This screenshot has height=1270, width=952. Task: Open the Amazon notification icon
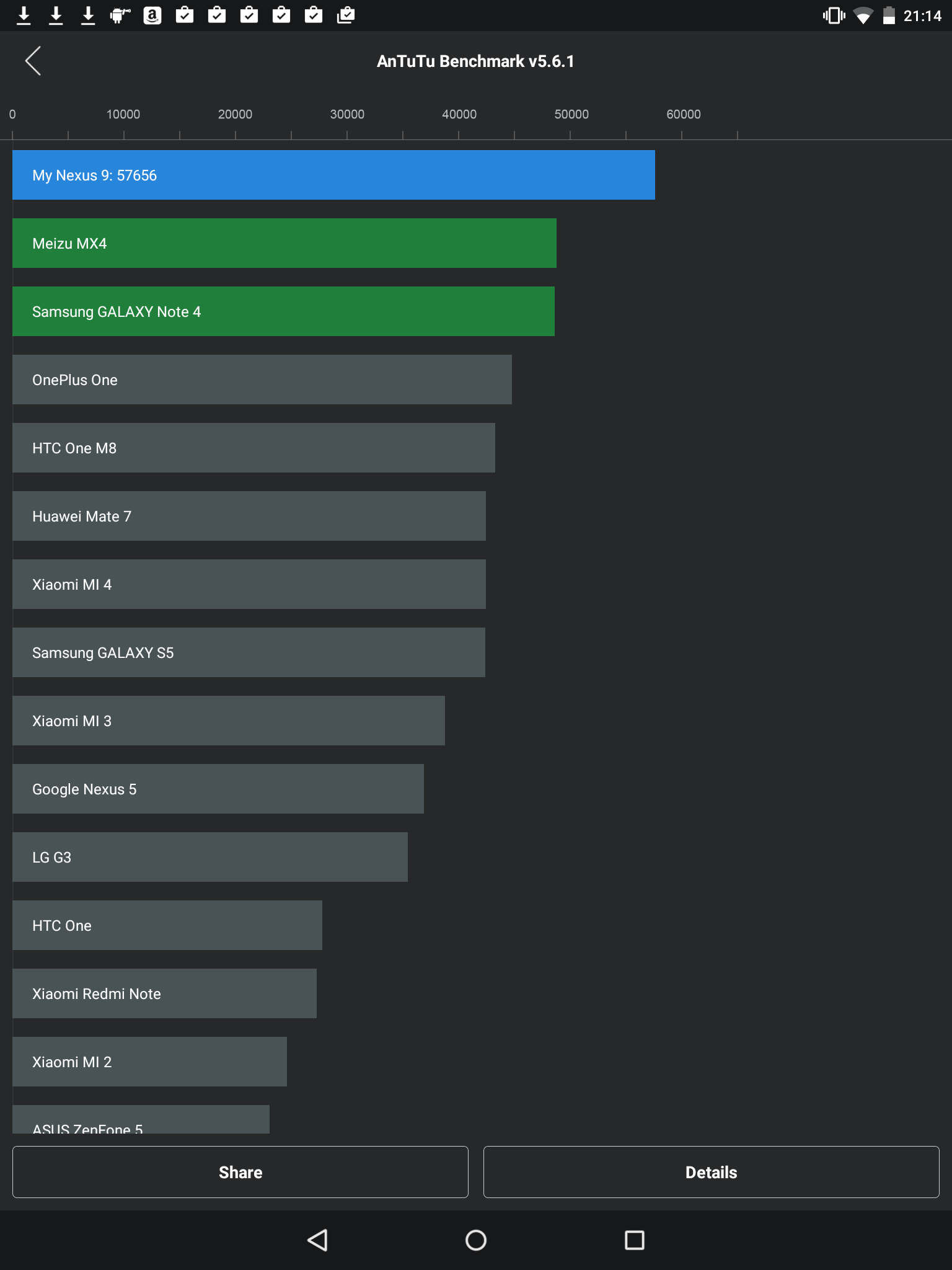(x=152, y=16)
